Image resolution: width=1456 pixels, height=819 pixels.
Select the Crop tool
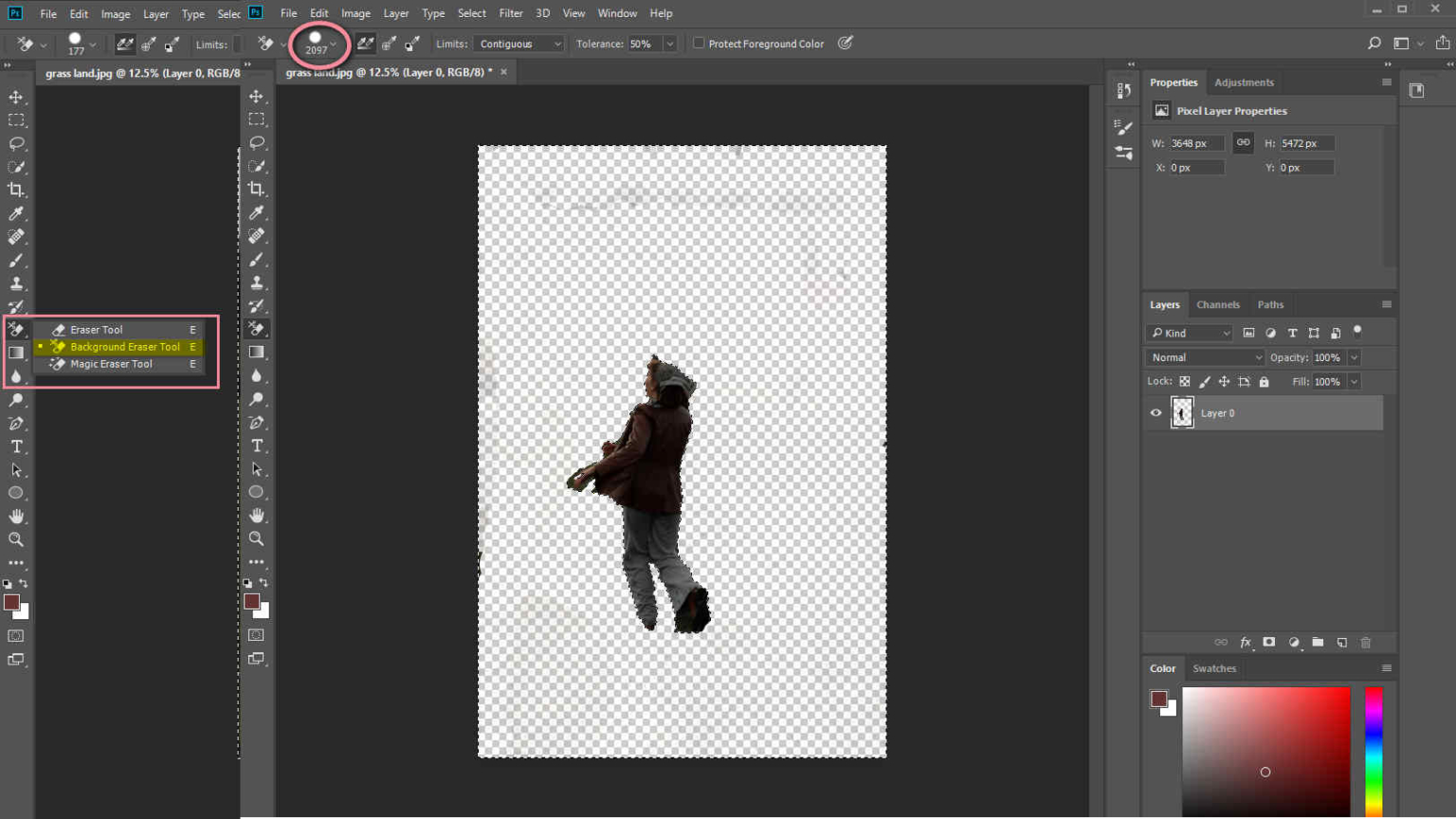coord(16,191)
